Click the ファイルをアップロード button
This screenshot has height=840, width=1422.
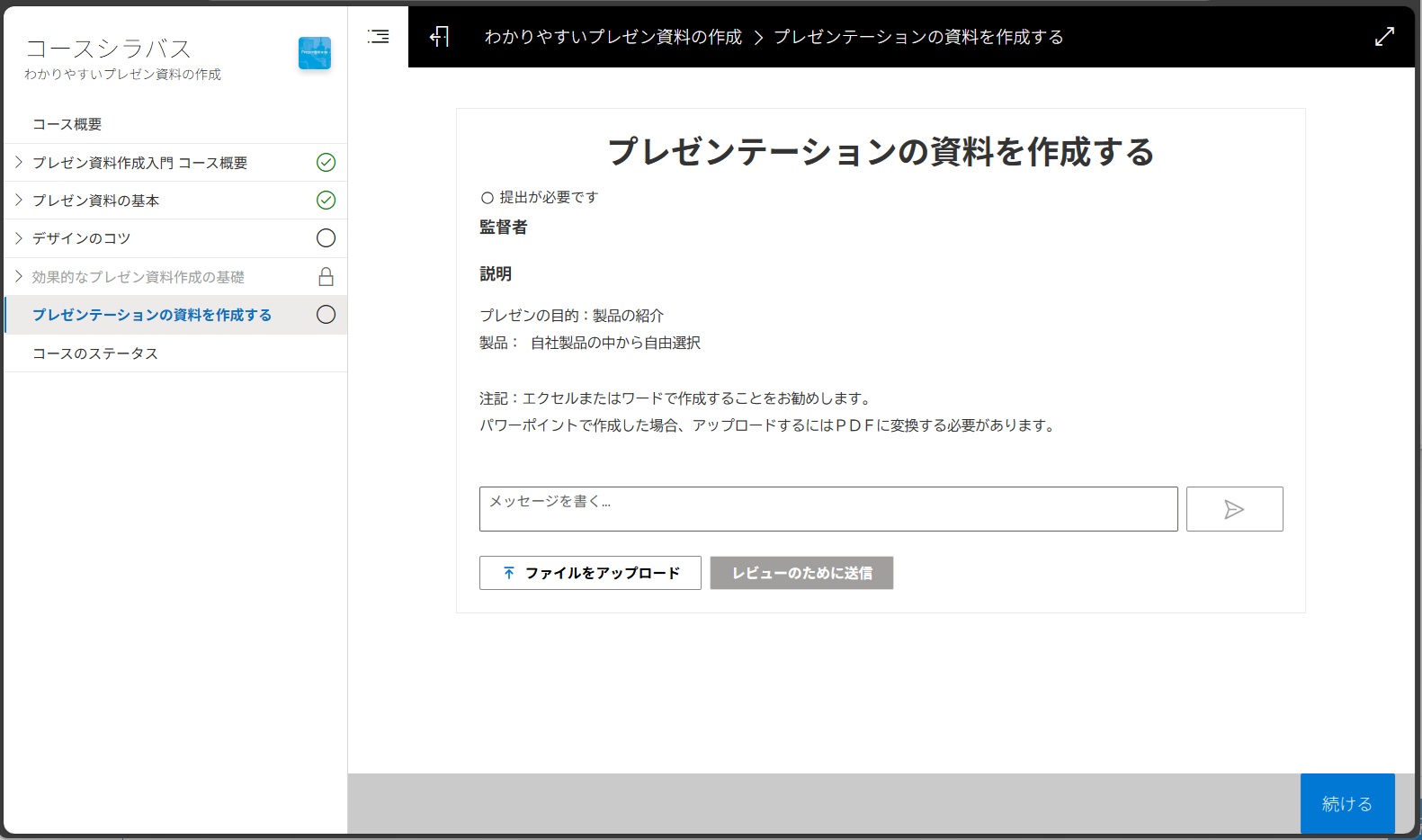pyautogui.click(x=590, y=573)
